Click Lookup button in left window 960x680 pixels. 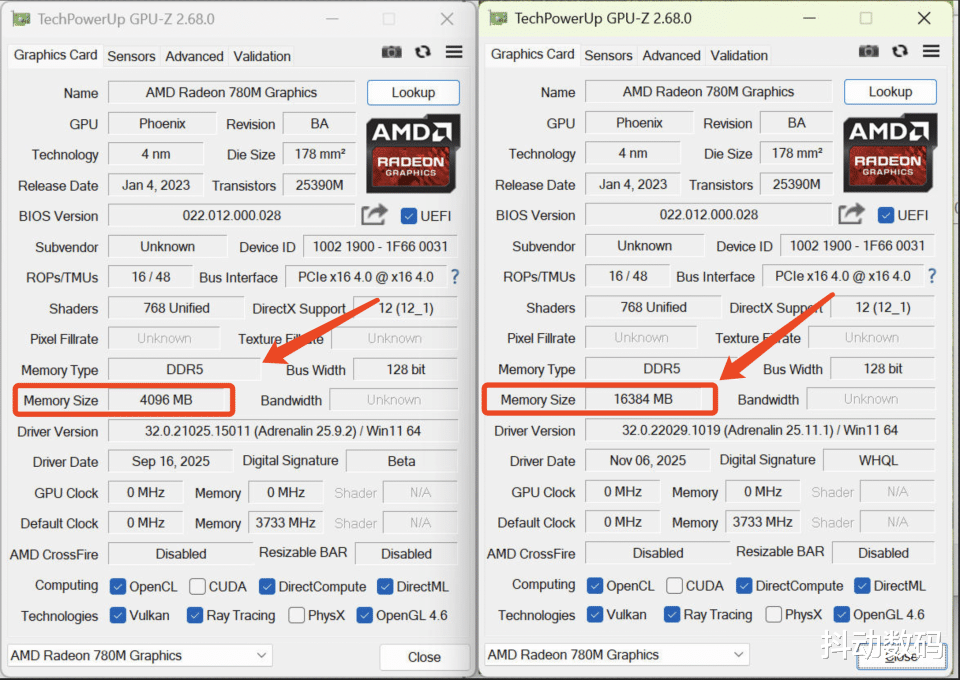pyautogui.click(x=413, y=92)
